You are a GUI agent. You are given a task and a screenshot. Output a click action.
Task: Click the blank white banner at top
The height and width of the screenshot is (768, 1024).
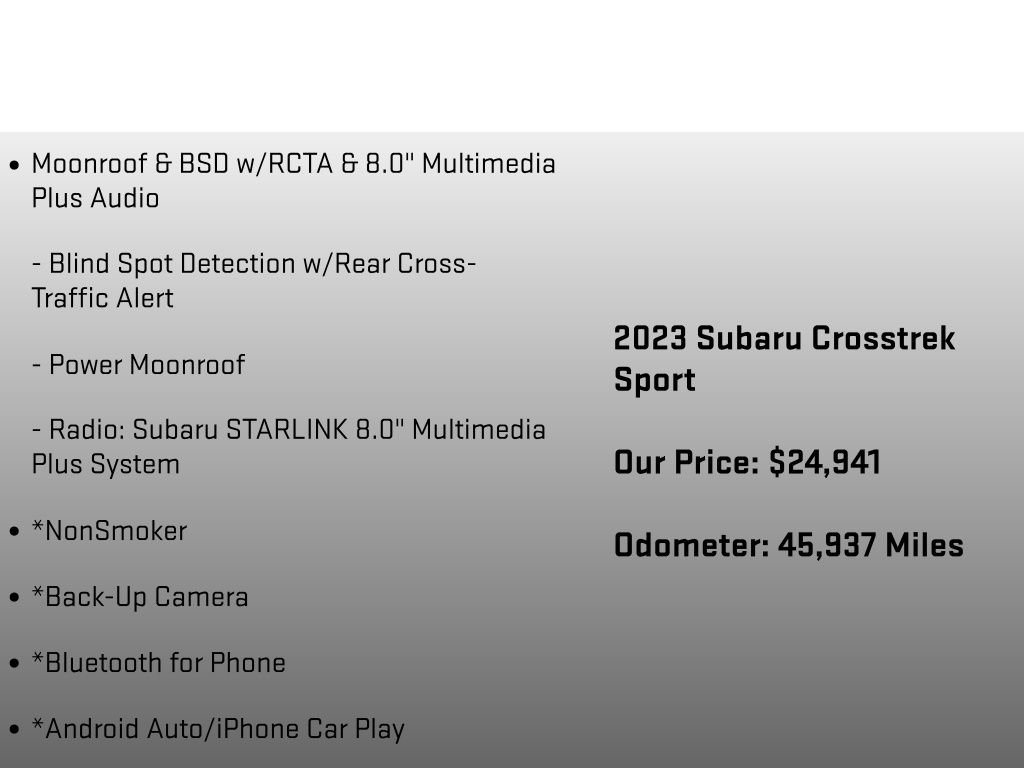click(x=512, y=65)
